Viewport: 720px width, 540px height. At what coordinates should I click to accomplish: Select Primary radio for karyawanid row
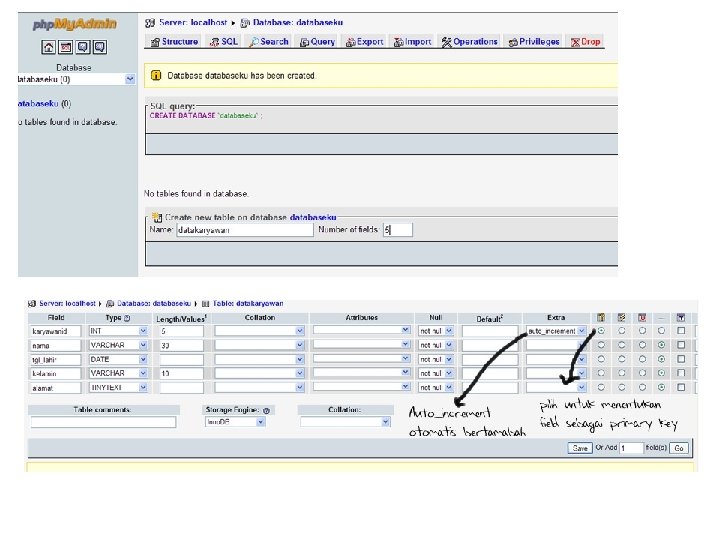point(601,331)
